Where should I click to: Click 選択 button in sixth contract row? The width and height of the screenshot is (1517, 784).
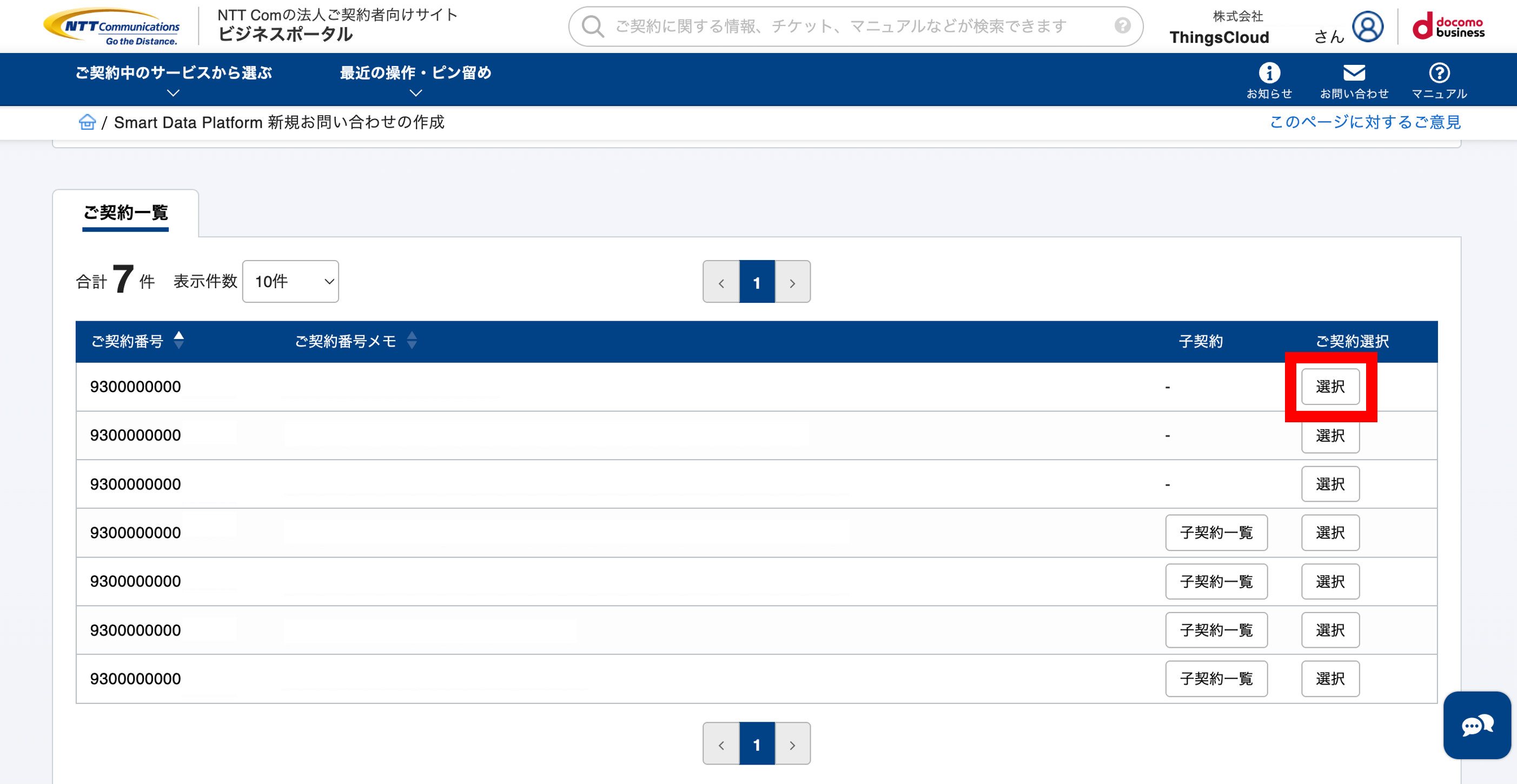[1330, 630]
